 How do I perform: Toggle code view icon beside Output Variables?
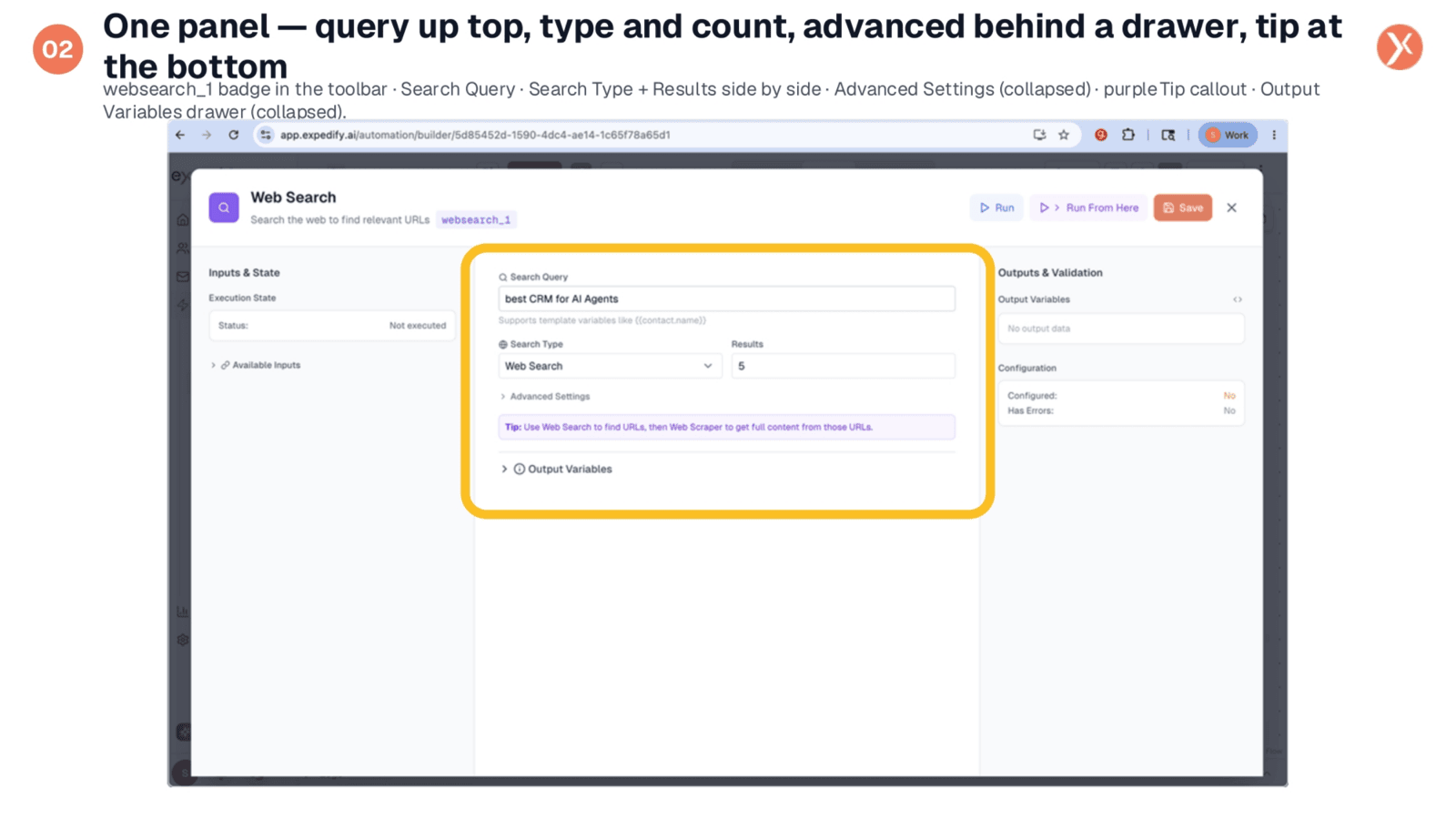point(1238,299)
